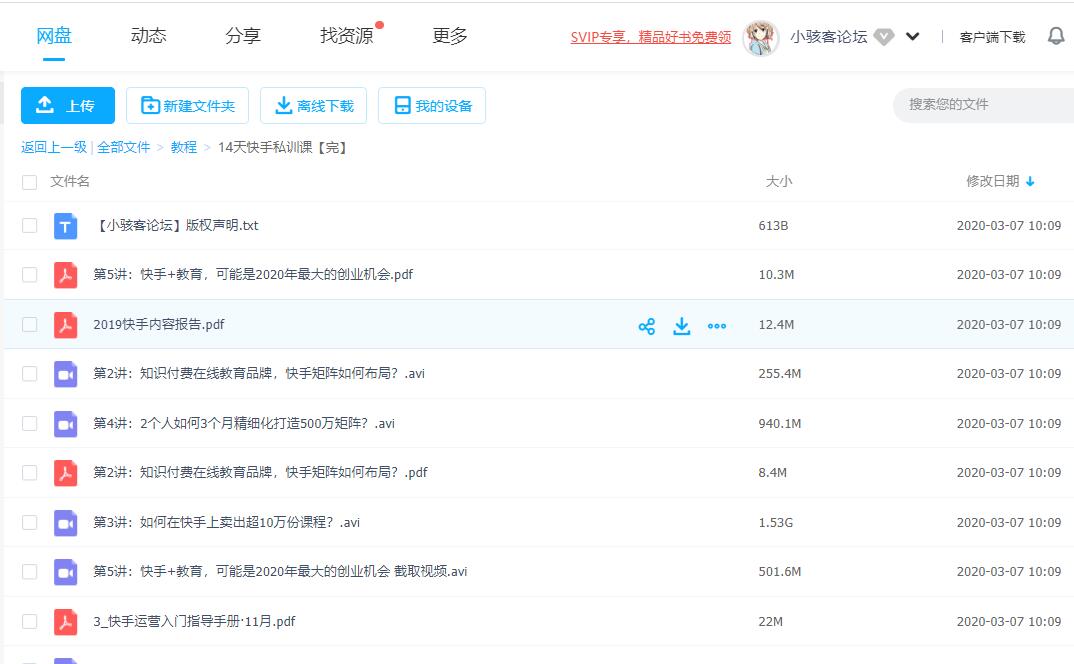The image size is (1074, 664).
Task: Click the PDF icon of 第2讲 .pdf file
Action: [x=65, y=473]
